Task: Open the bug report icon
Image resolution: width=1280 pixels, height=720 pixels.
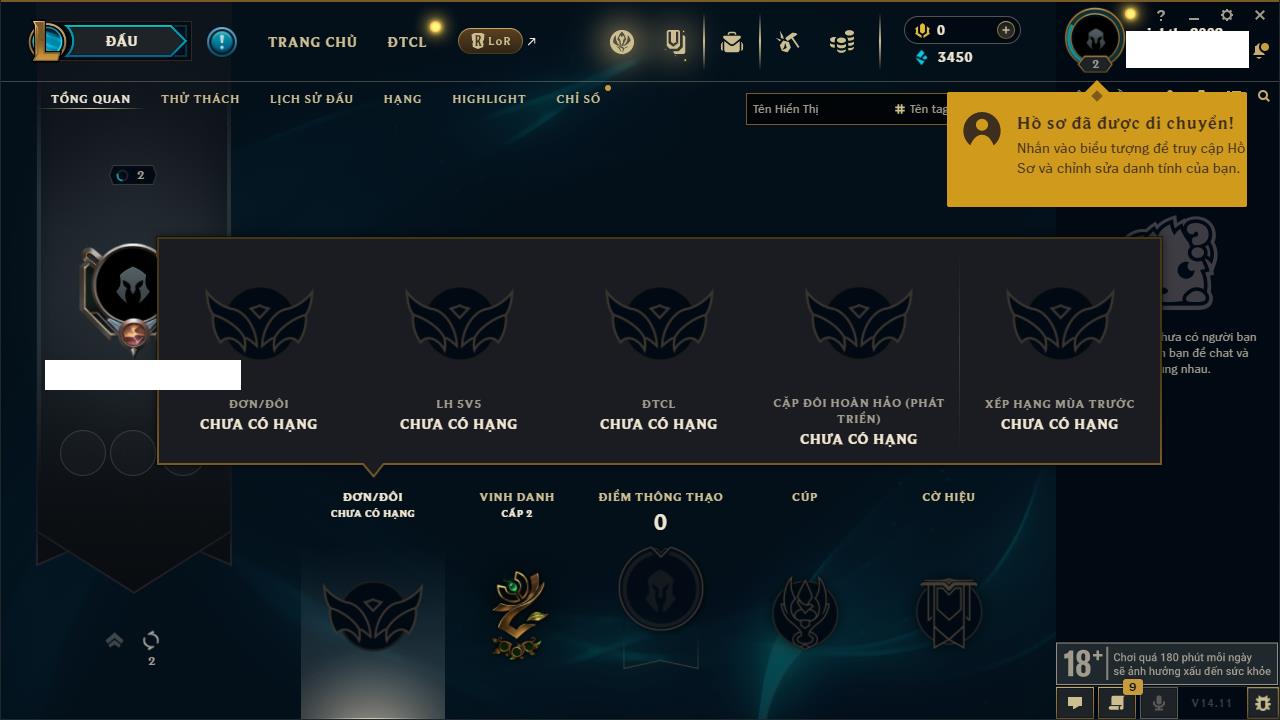Action: (1262, 703)
